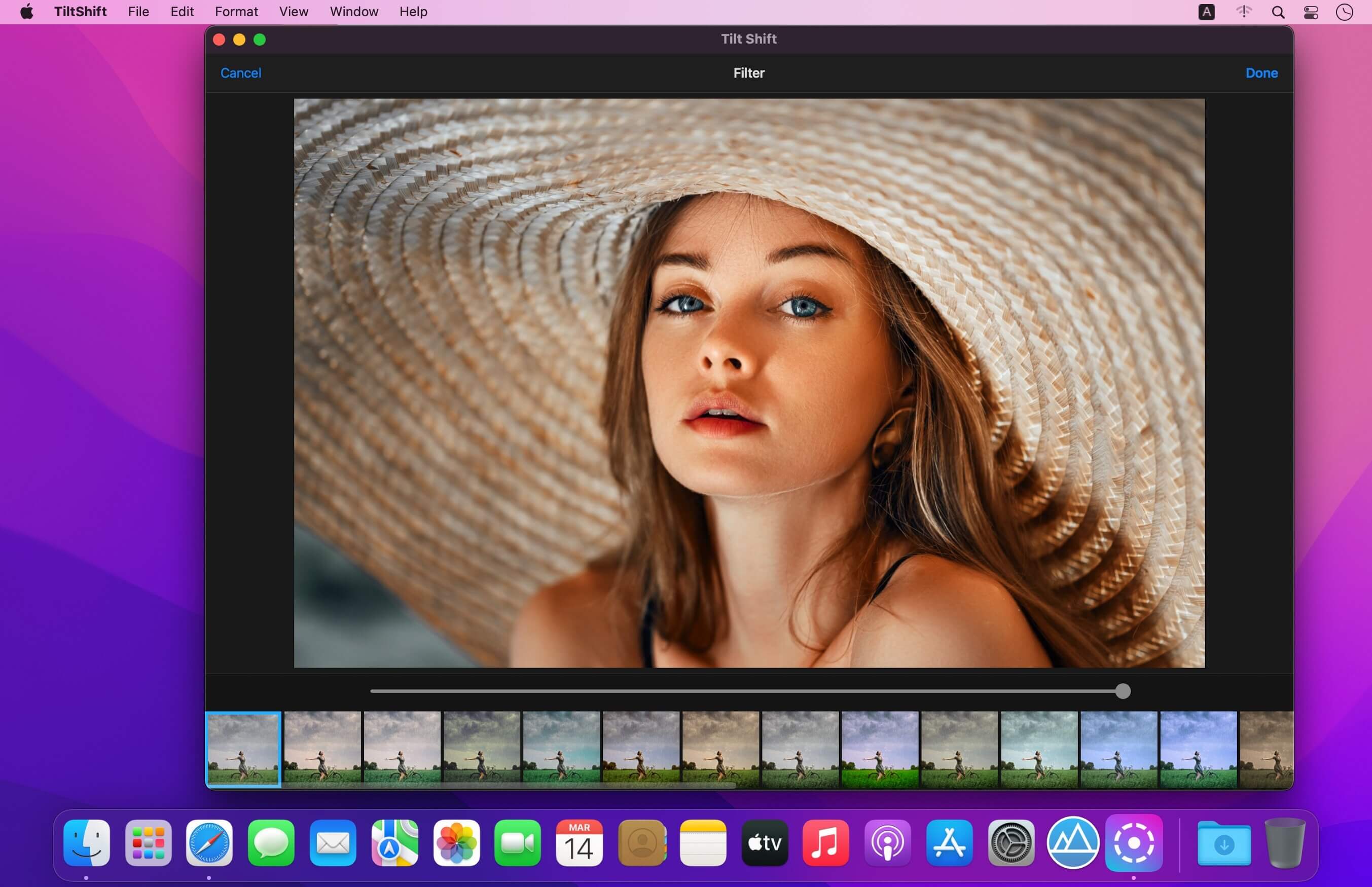
Task: Select the thirteenth deep blue filter thumbnail
Action: 1198,749
